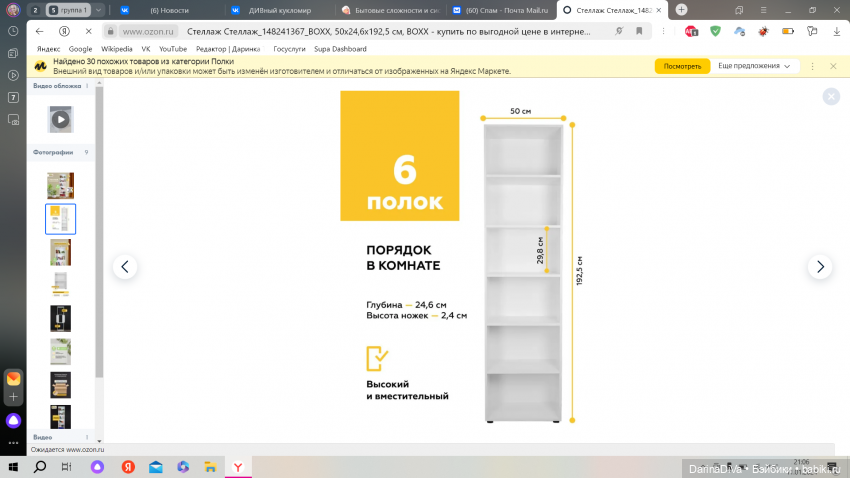
Task: Open Alice voice assistant in sidebar
Action: (x=13, y=420)
